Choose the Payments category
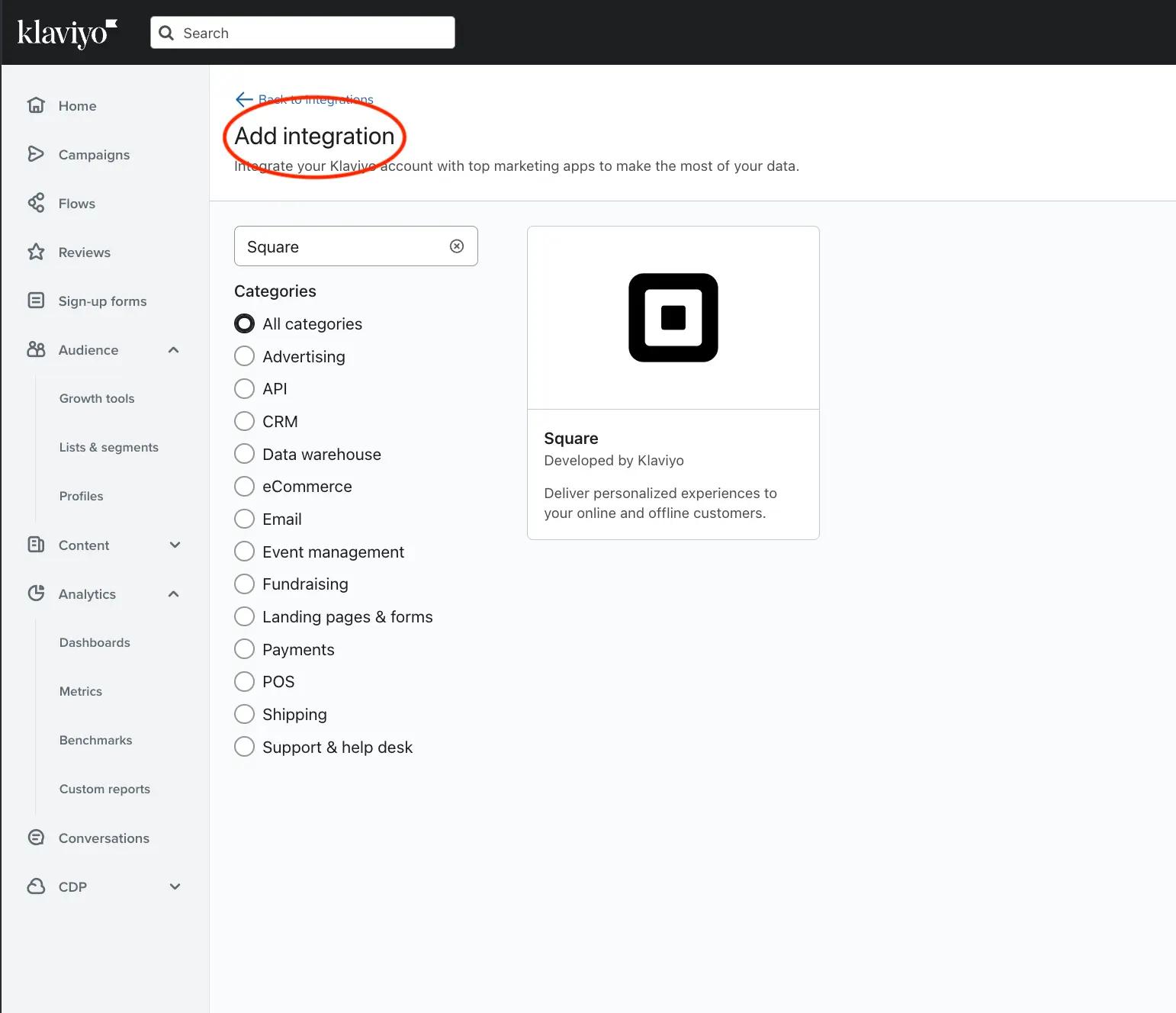1176x1013 pixels. 244,648
